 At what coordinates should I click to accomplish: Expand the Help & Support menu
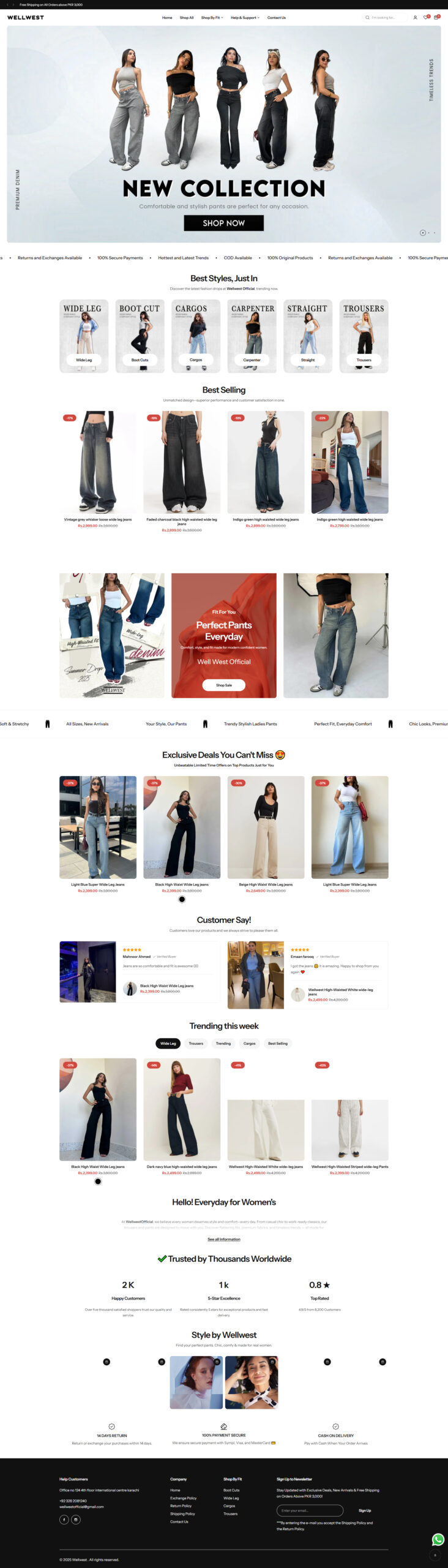245,18
